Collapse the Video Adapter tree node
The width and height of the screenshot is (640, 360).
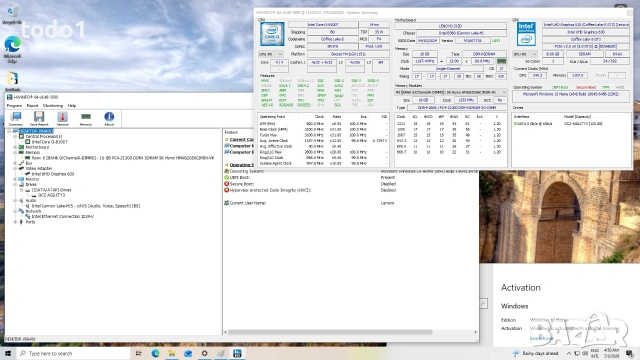15,168
